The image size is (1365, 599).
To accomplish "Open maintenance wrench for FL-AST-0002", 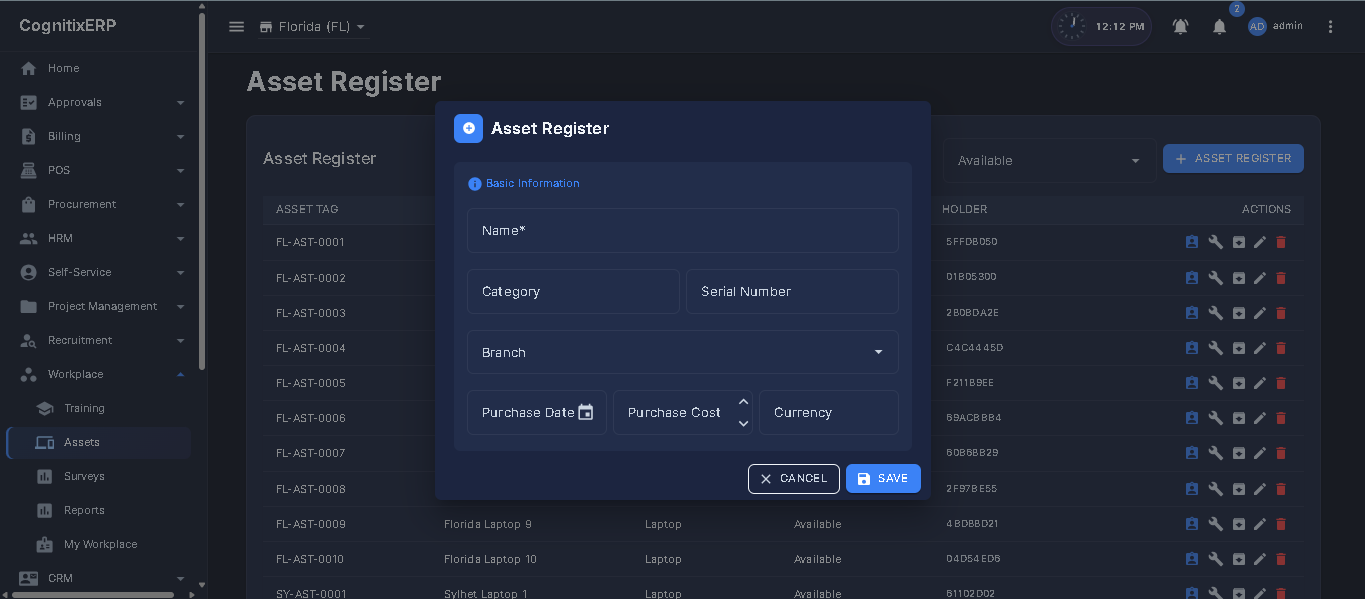I will pos(1215,278).
